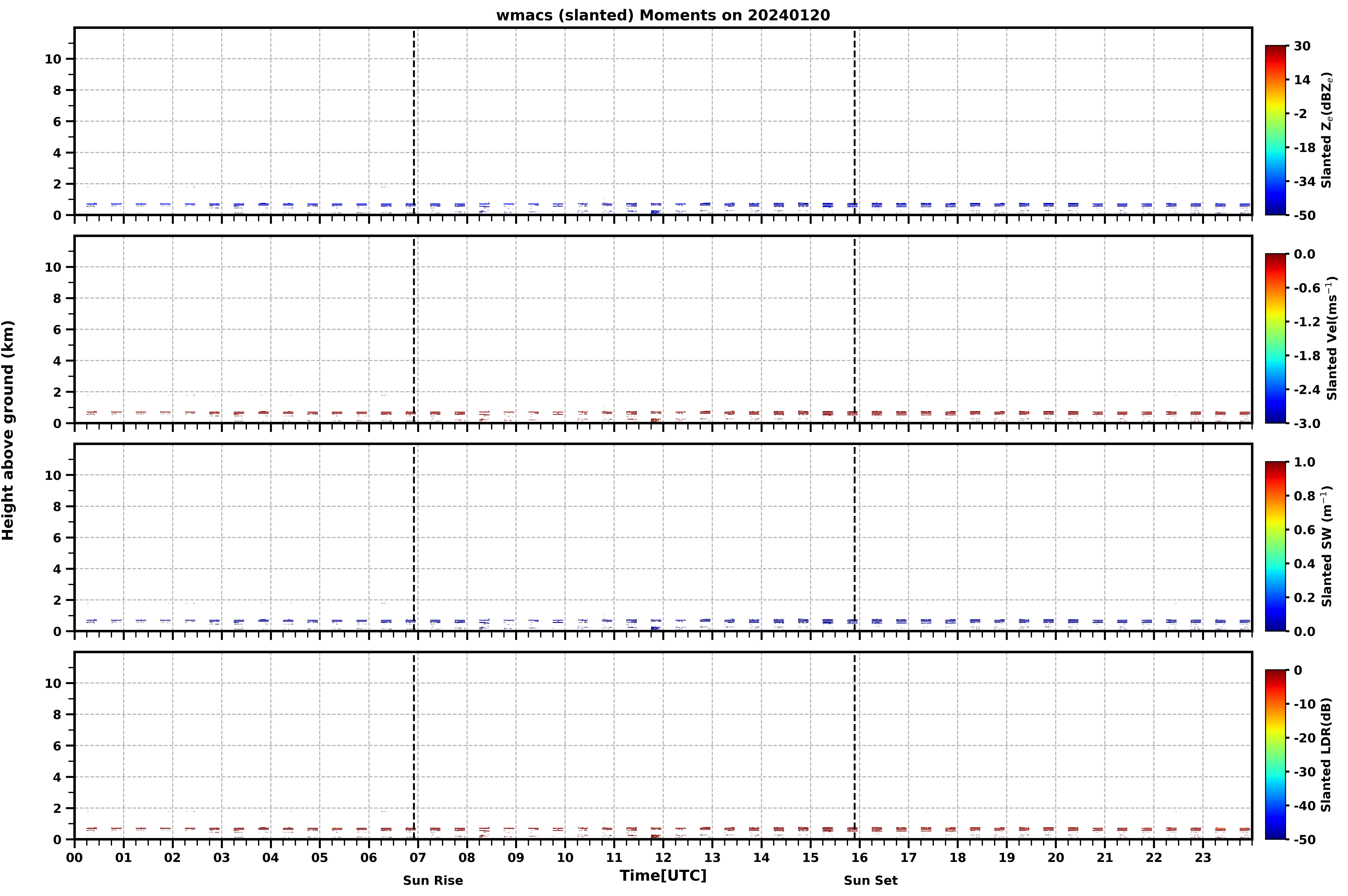Click the 16 hour tick label near sunset

[859, 858]
